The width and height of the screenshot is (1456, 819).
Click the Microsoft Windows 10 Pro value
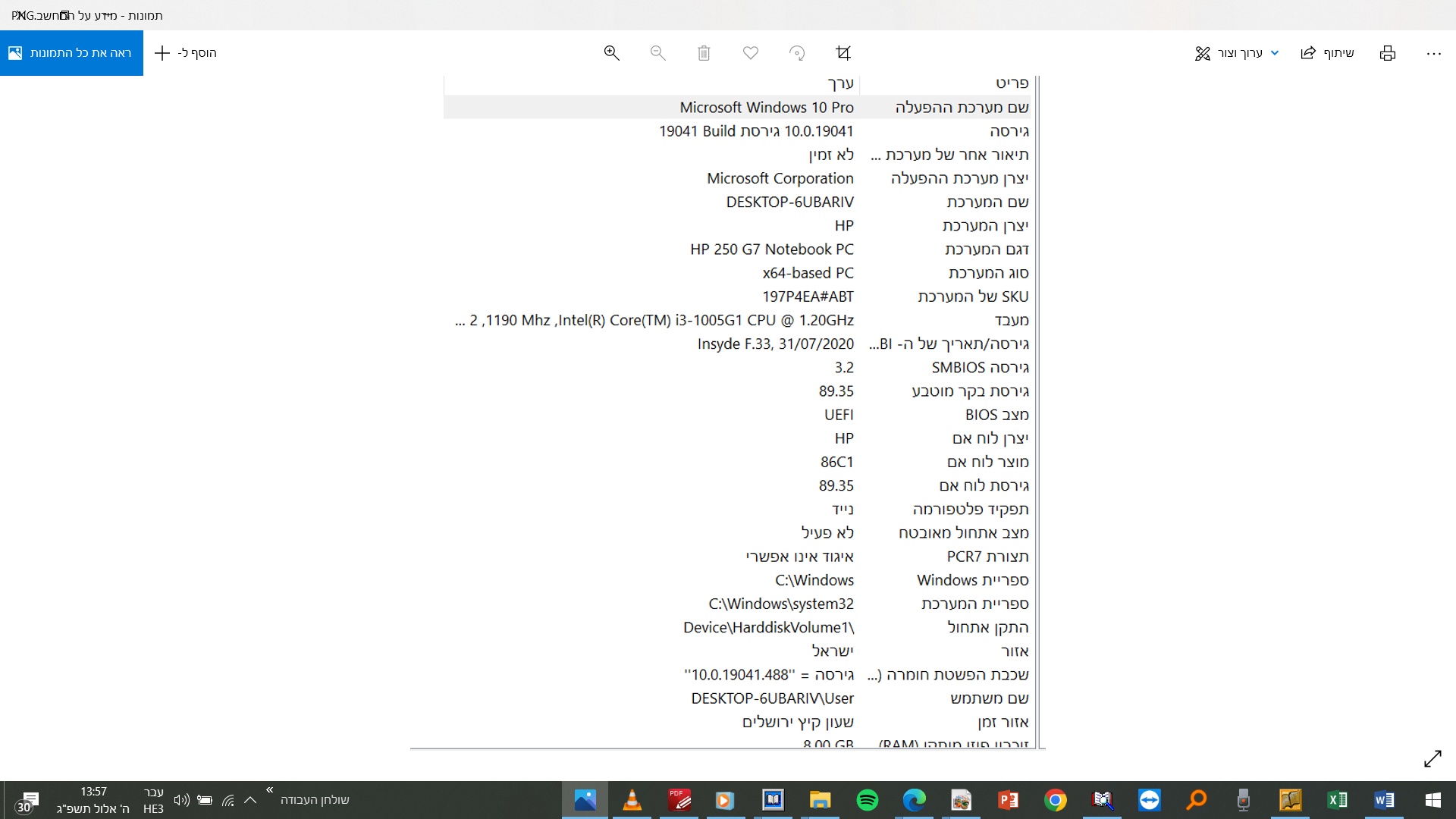[x=766, y=108]
